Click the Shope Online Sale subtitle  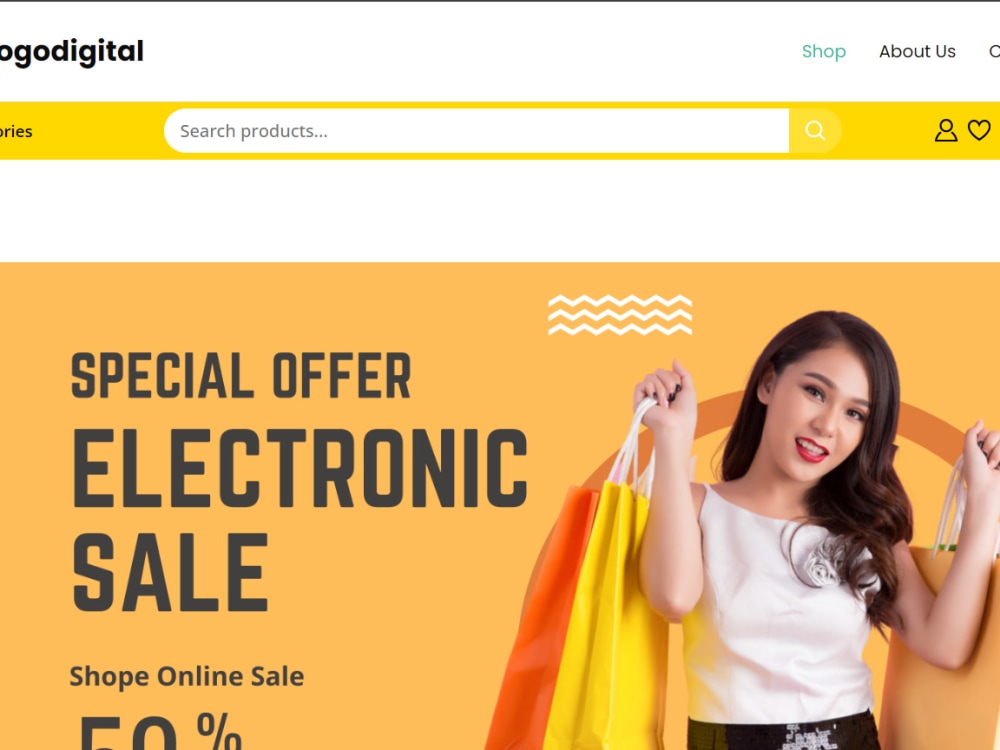click(186, 676)
